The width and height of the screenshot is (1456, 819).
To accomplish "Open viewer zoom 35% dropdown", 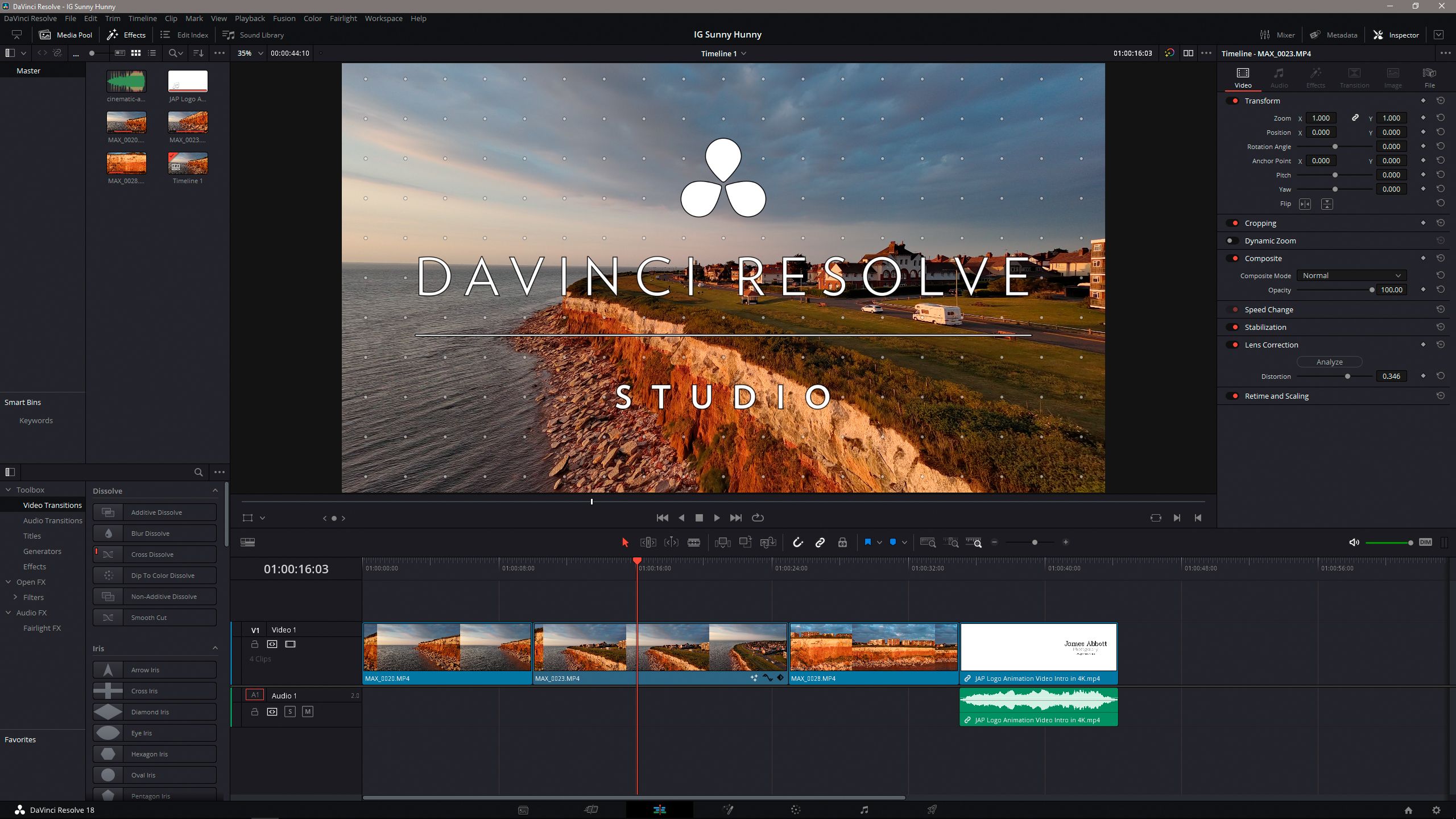I will (250, 53).
